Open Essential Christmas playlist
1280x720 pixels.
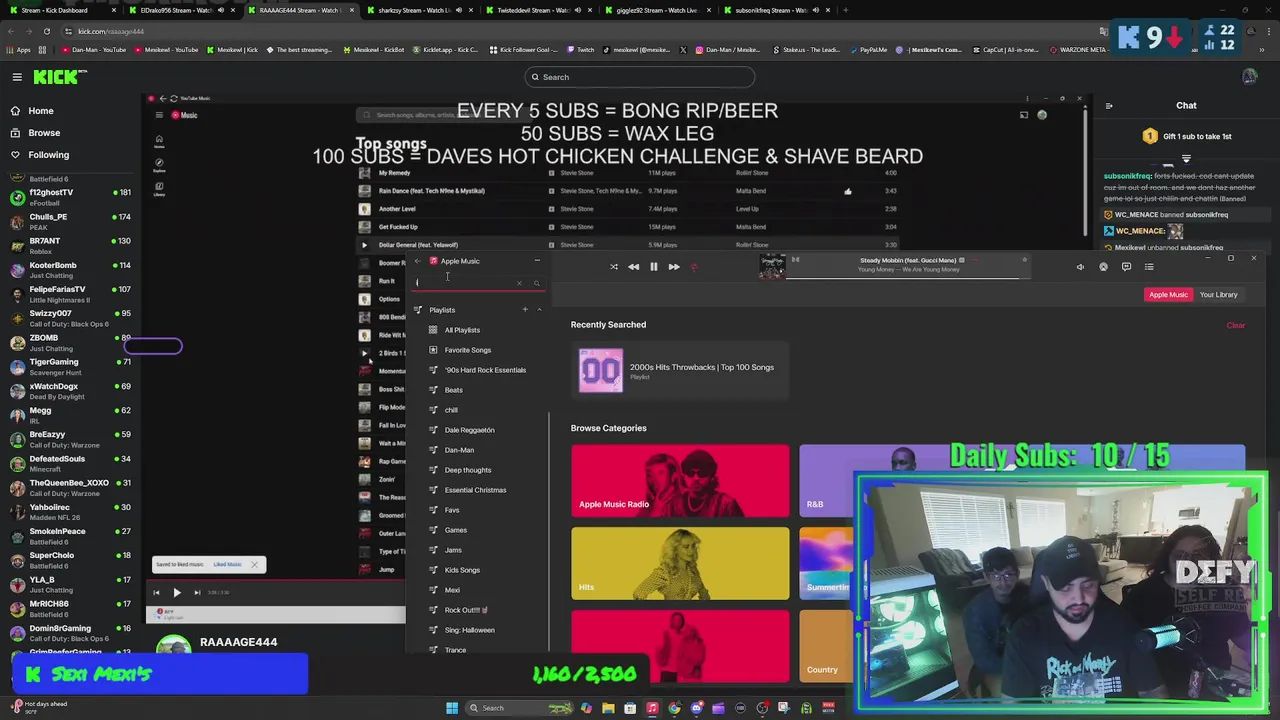click(x=475, y=490)
